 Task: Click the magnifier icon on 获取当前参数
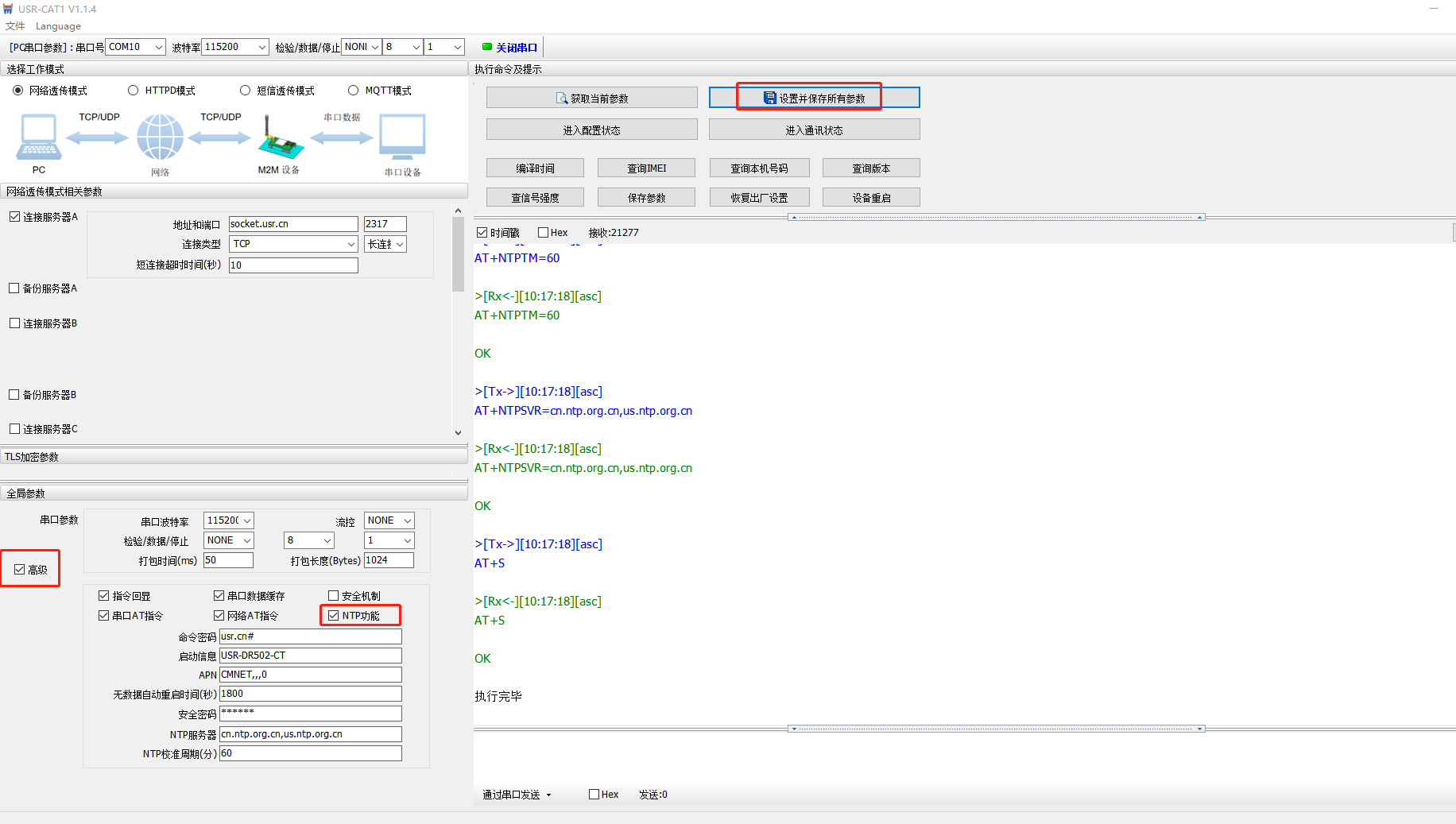562,99
